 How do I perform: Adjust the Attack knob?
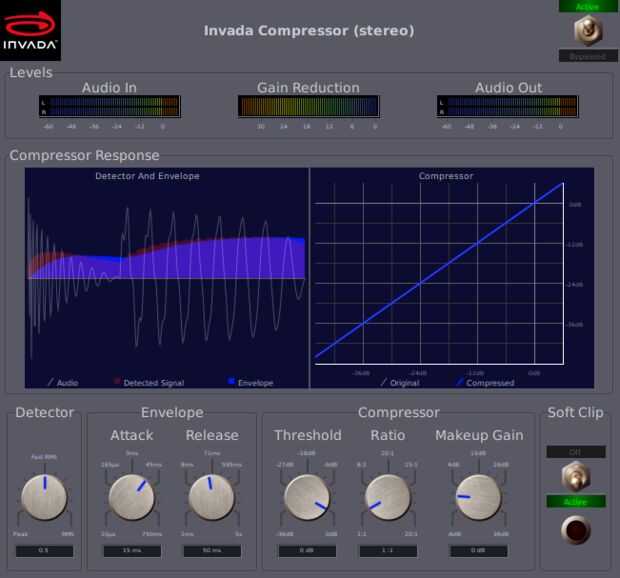(x=132, y=497)
